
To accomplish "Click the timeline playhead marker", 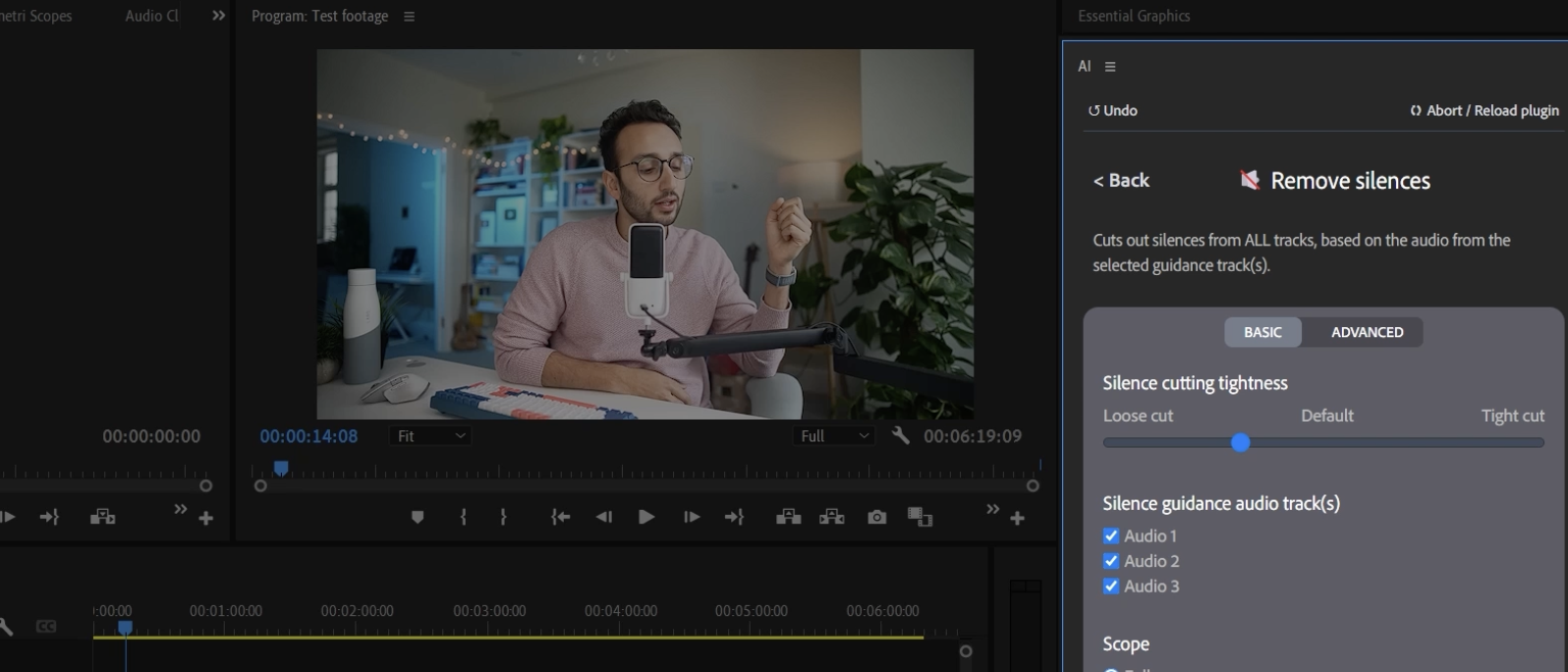I will pyautogui.click(x=125, y=627).
